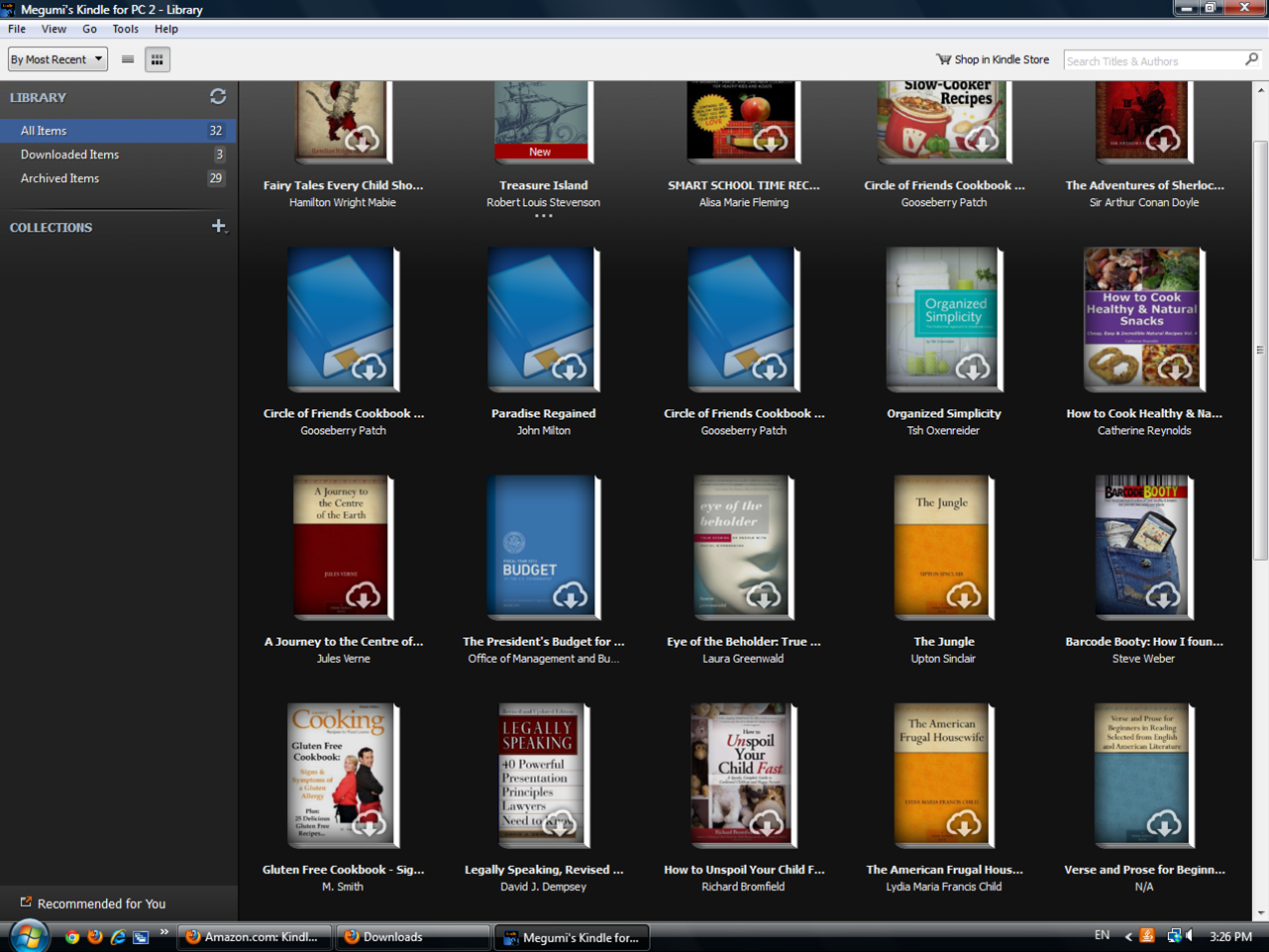1269x952 pixels.
Task: Download Gluten Free Cookbook with cloud icon
Action: coord(369,823)
